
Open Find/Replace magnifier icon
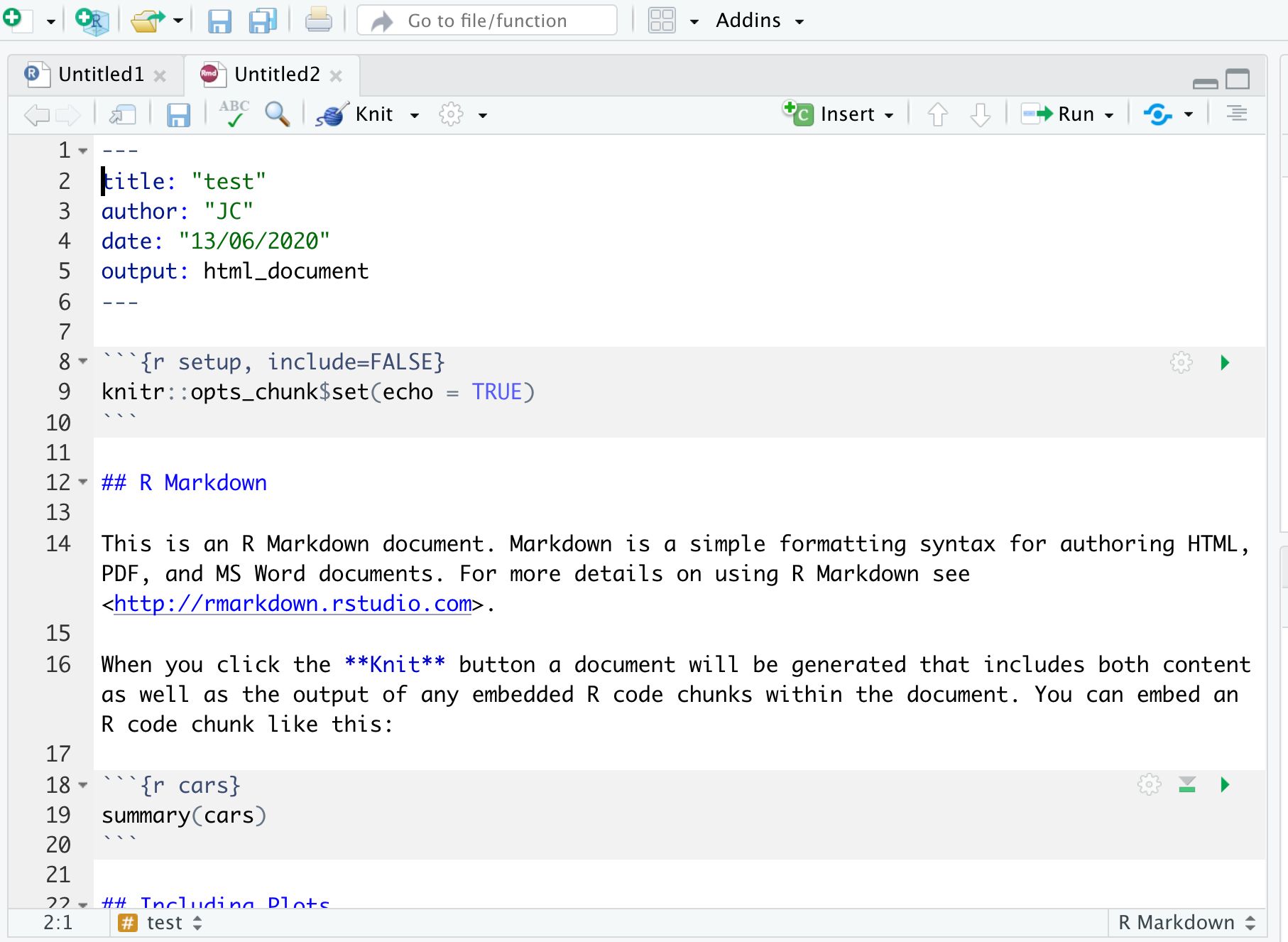tap(277, 114)
